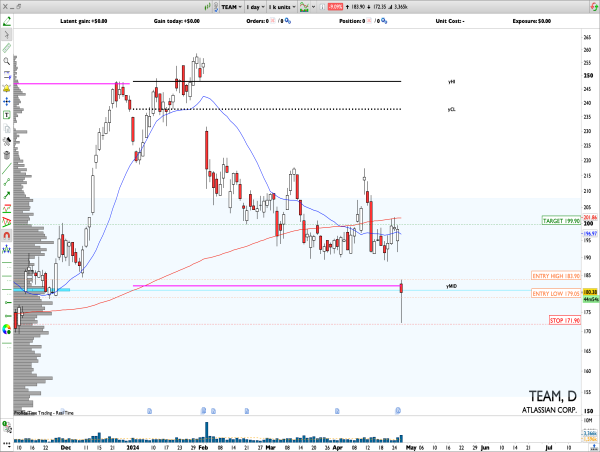Viewport: 600px width, 452px height.
Task: Open positions list gear icon
Action: click(384, 21)
